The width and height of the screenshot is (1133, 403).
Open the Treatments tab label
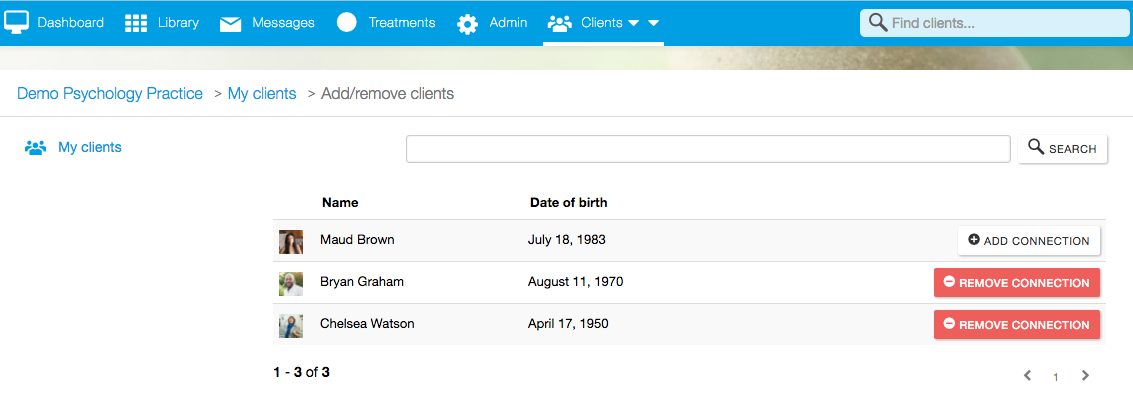click(x=401, y=23)
